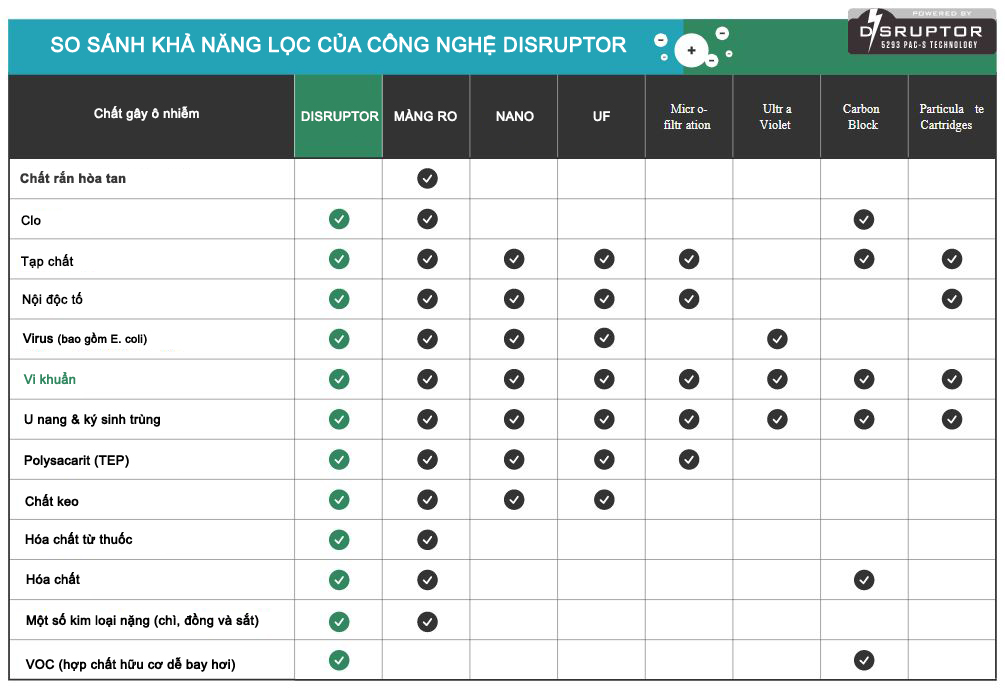Viewport: 1005px width, 688px height.
Task: Click the 'Chất rắn hòa tan' row label
Action: click(73, 178)
